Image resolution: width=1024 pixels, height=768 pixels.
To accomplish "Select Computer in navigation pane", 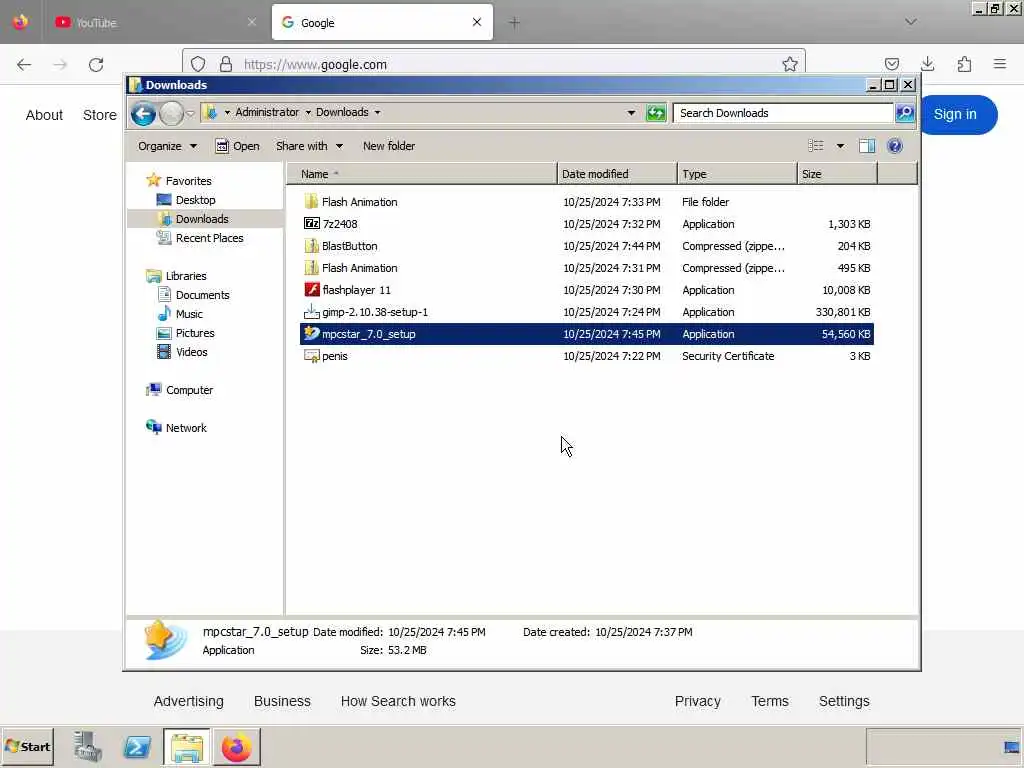I will (x=180, y=390).
